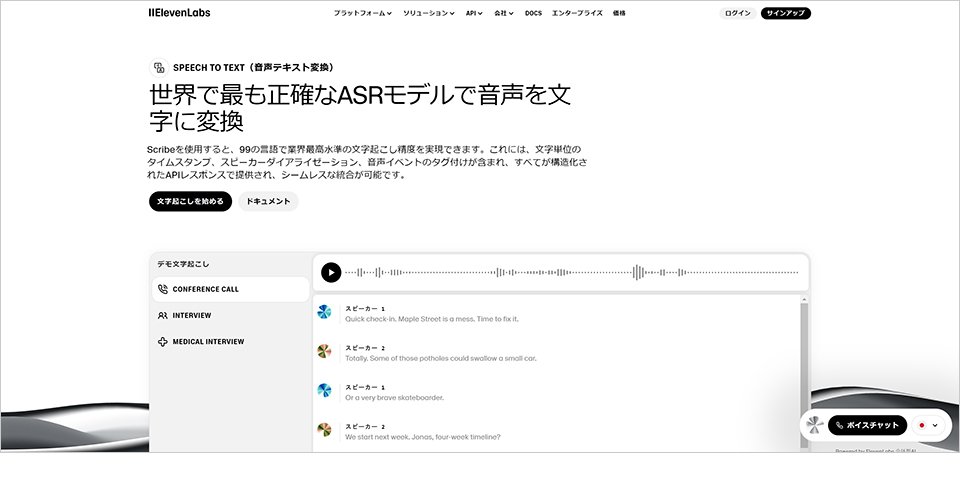The height and width of the screenshot is (483, 960).
Task: Open the ドキュメント button
Action: (x=268, y=201)
